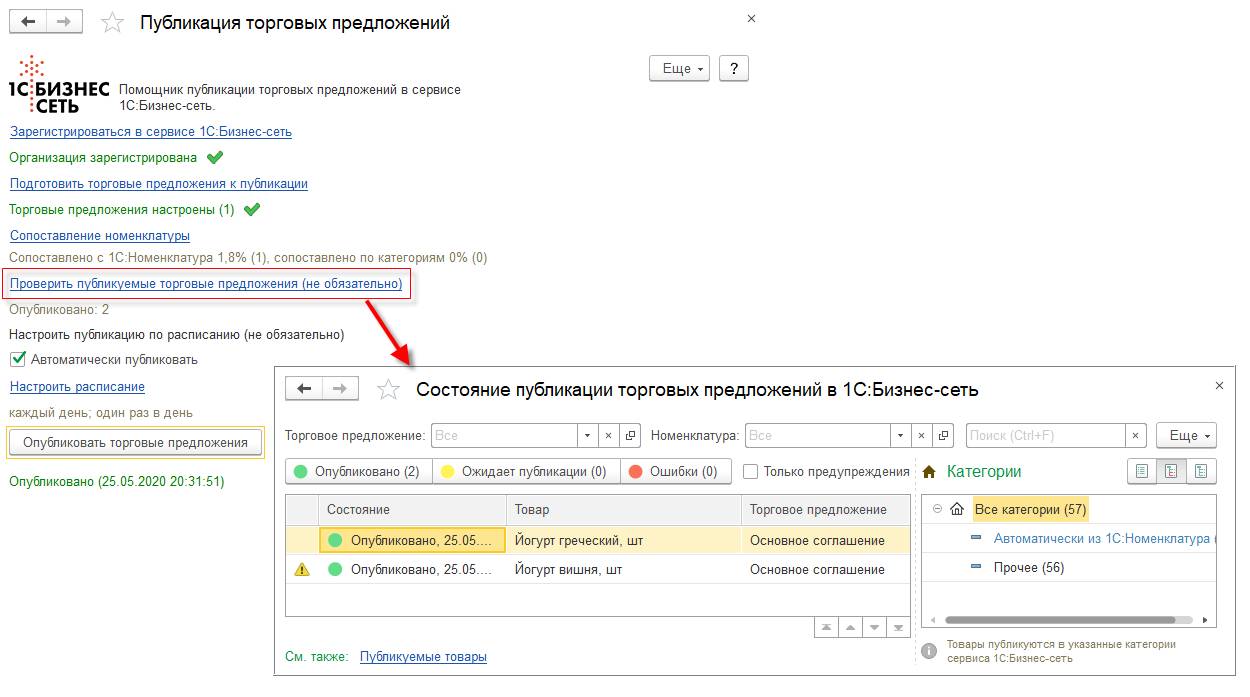Sort by Состояние column header
This screenshot has height=697, width=1250.
(x=412, y=509)
